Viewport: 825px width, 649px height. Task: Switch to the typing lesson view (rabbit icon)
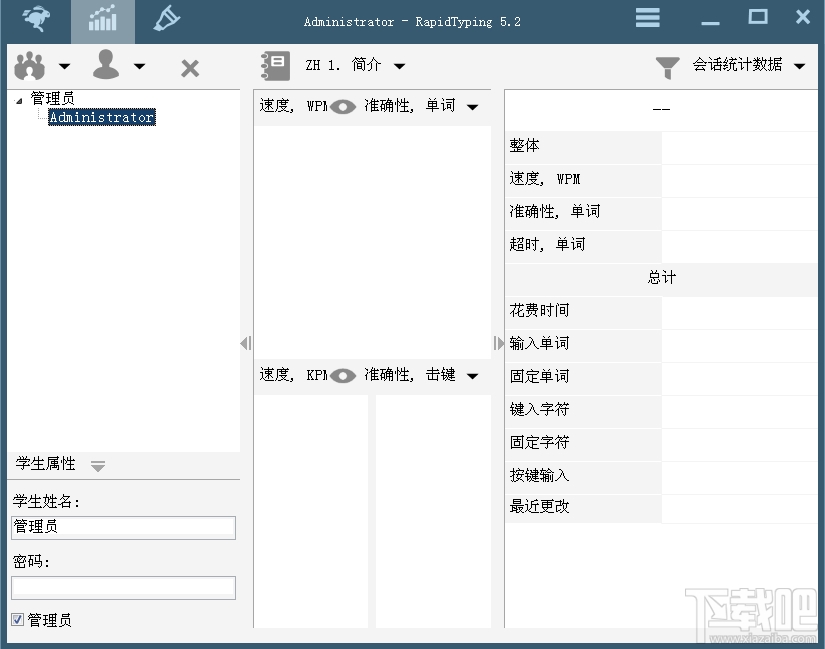pos(37,20)
